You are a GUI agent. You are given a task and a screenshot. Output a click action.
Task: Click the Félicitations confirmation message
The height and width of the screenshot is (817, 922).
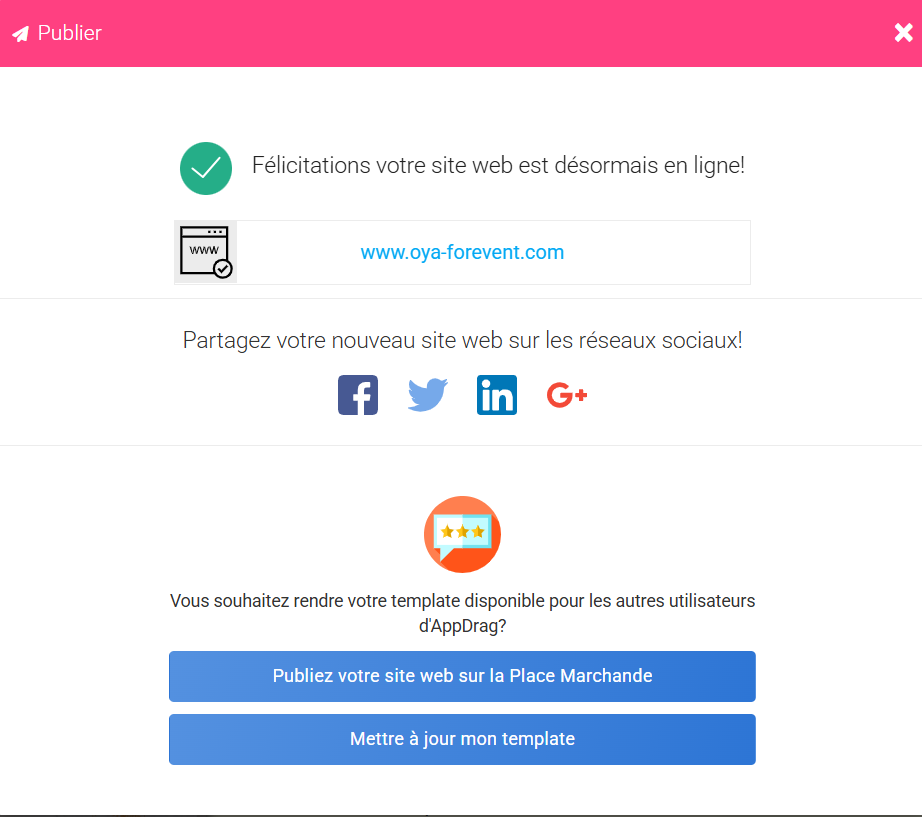(x=498, y=165)
